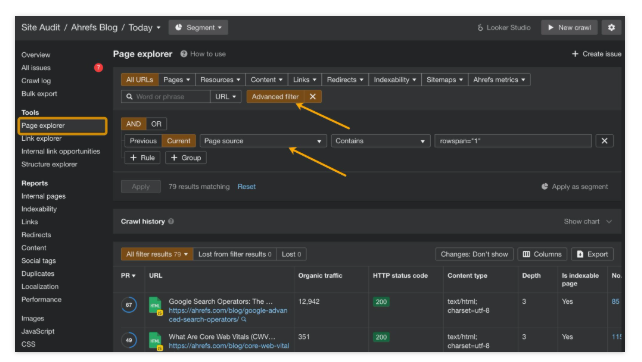Delete the Page source rule row
This screenshot has height=362, width=642.
pos(604,141)
